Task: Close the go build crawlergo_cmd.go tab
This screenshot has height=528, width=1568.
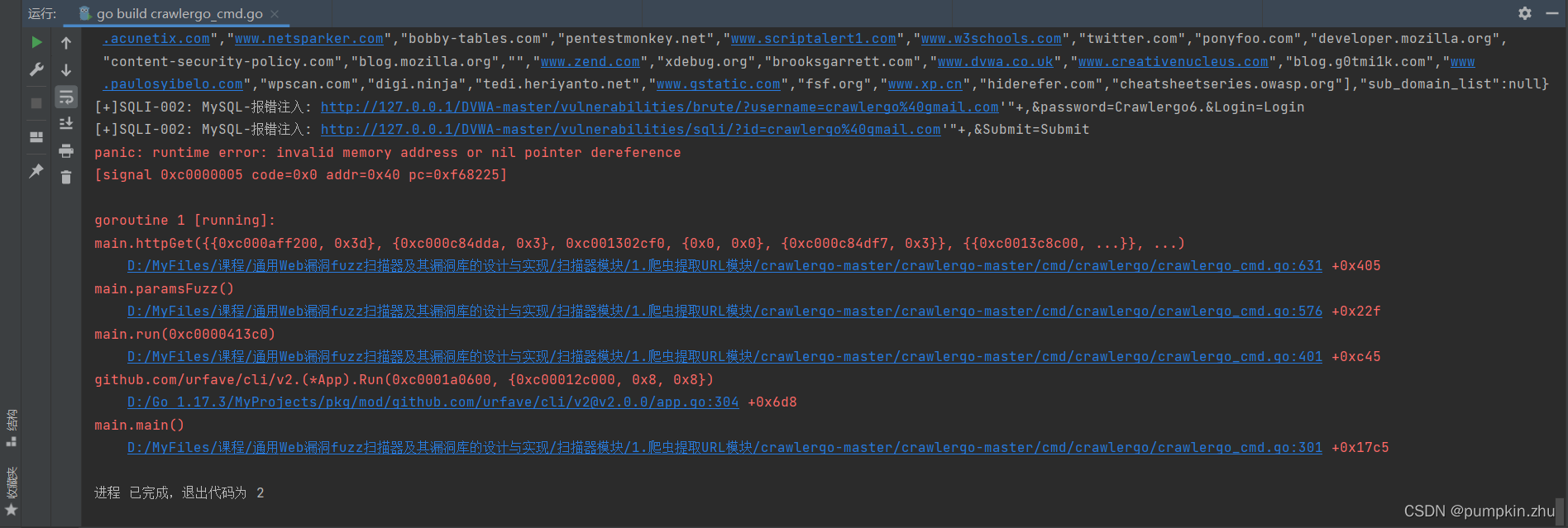Action: tap(275, 14)
